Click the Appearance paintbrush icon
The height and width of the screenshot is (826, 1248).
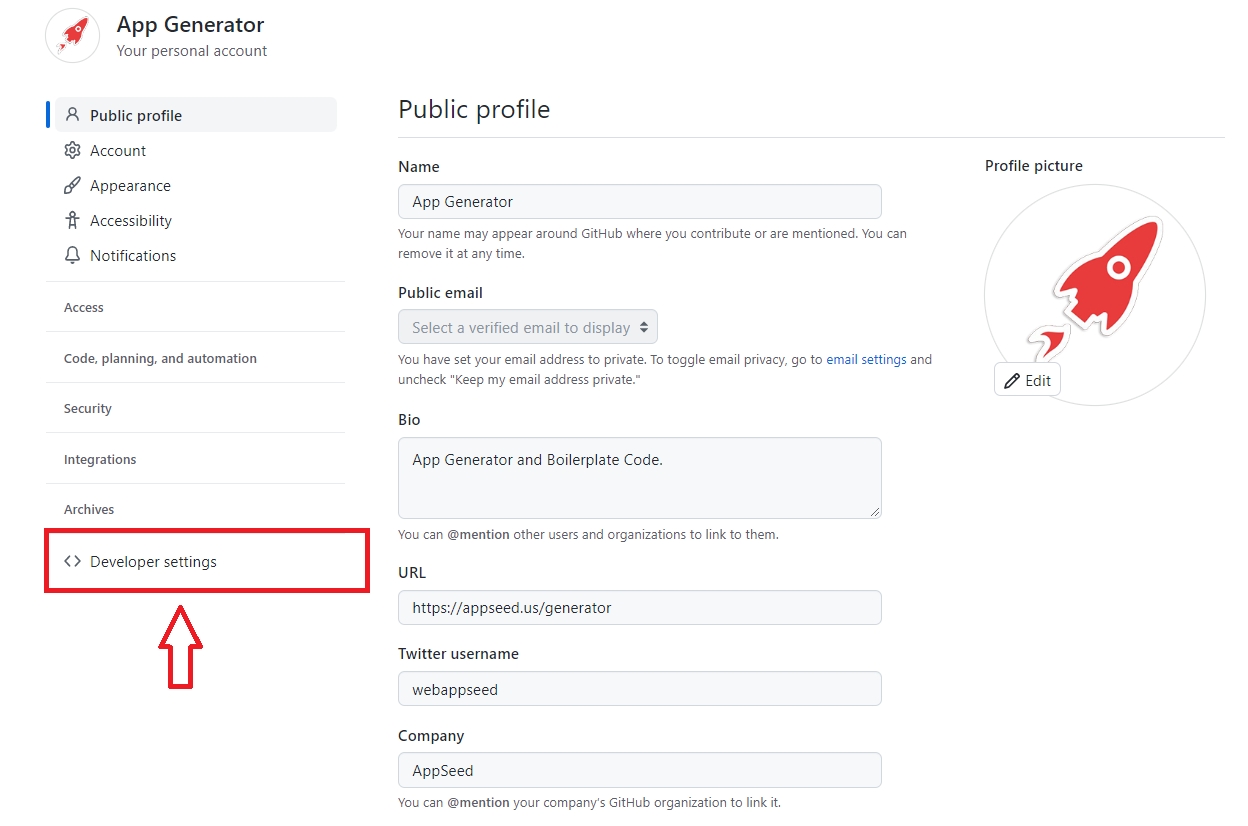pos(72,186)
